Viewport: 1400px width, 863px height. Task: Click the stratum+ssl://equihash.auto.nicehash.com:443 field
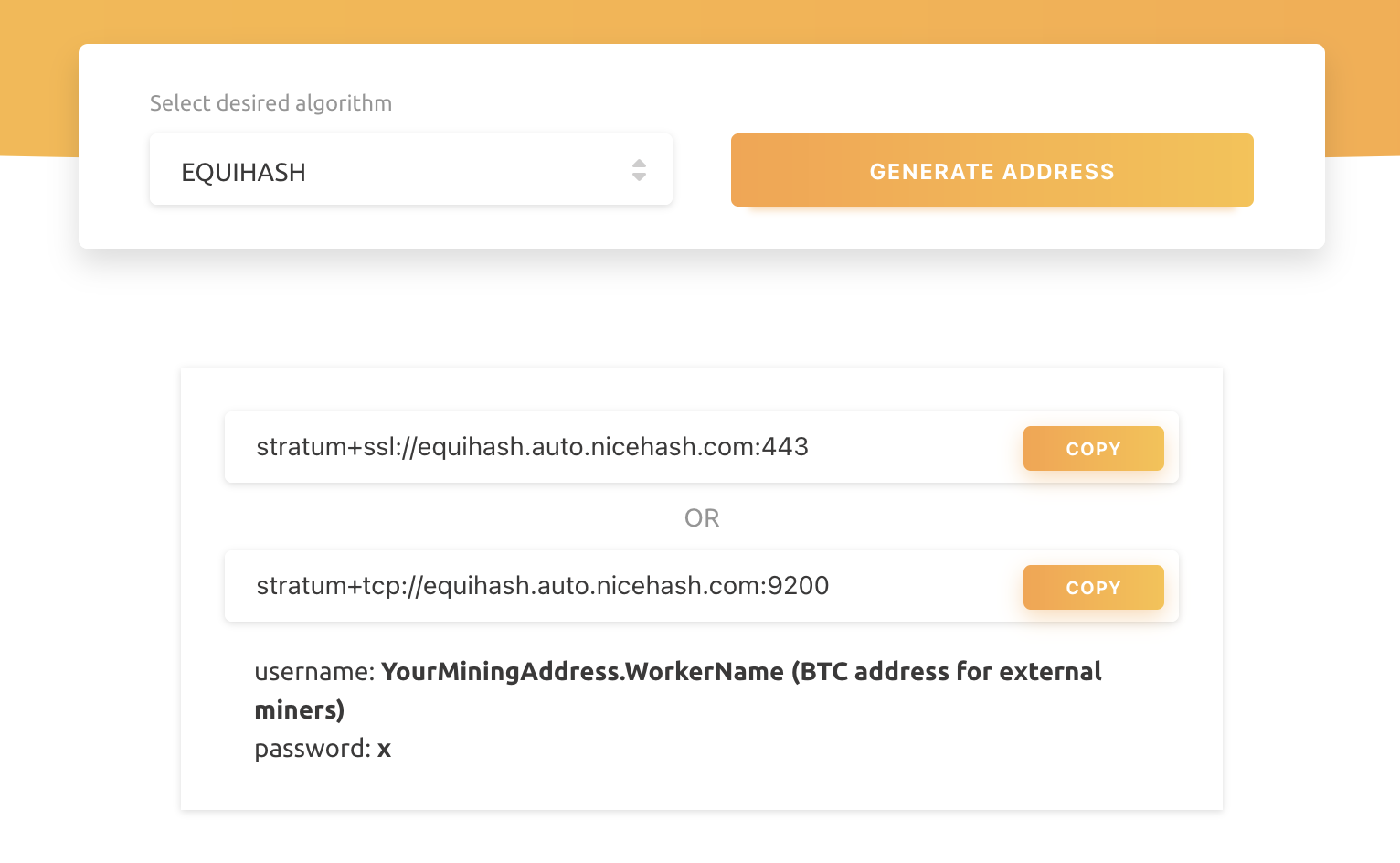click(x=702, y=447)
